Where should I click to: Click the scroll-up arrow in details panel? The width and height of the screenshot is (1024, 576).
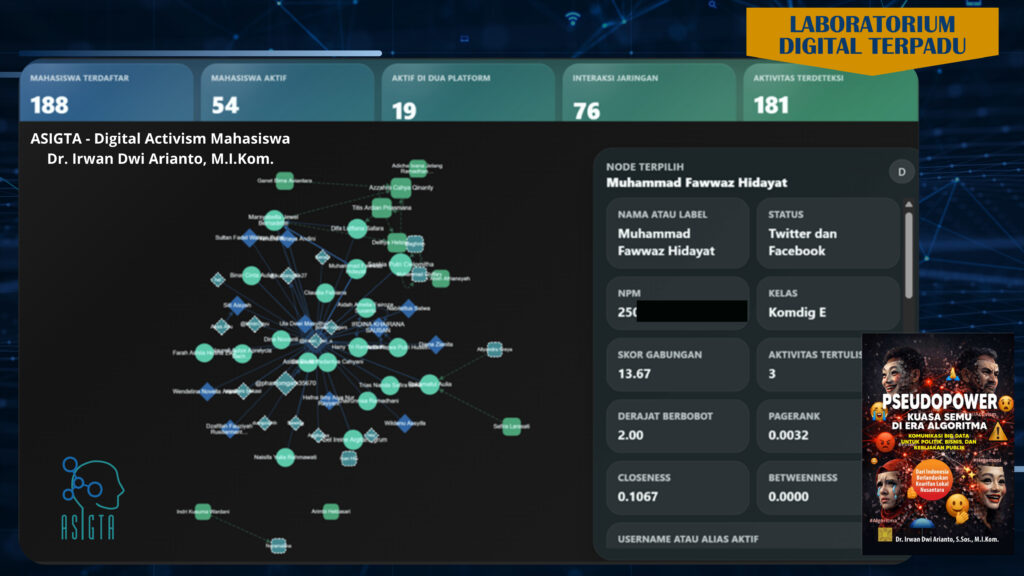(x=909, y=201)
